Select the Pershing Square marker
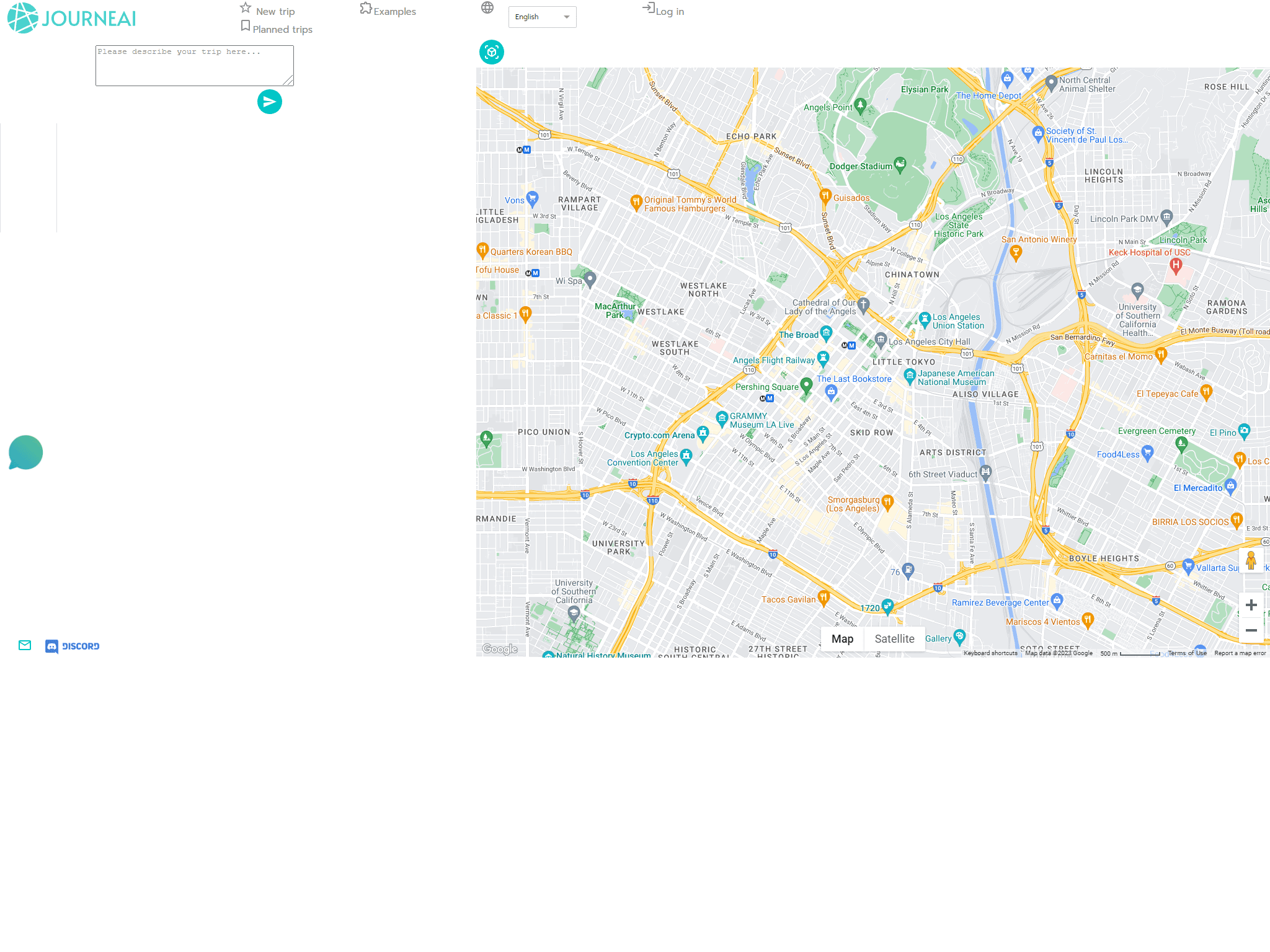This screenshot has width=1270, height=952. tap(806, 386)
